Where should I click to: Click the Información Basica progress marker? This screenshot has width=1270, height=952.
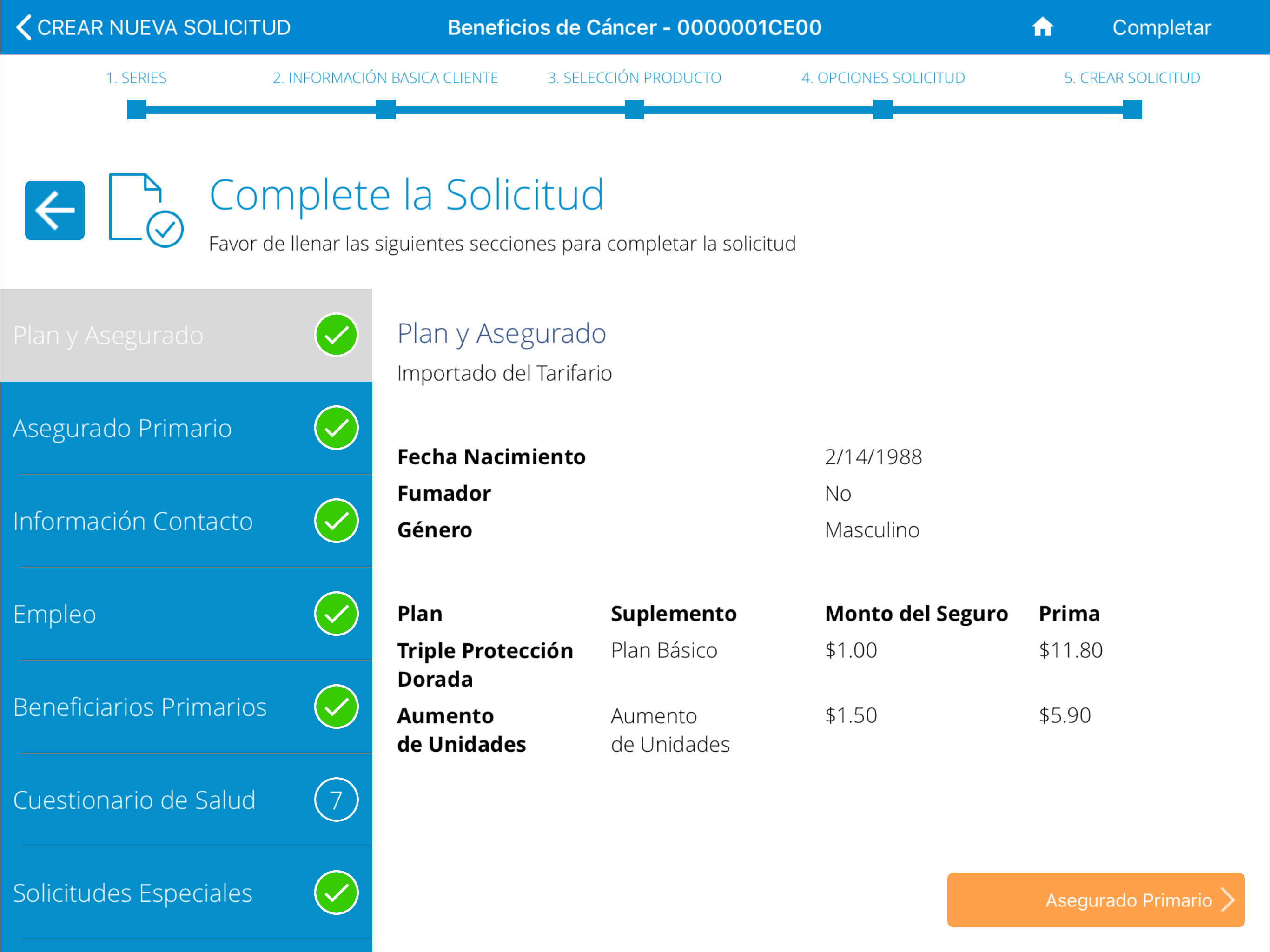pos(385,109)
